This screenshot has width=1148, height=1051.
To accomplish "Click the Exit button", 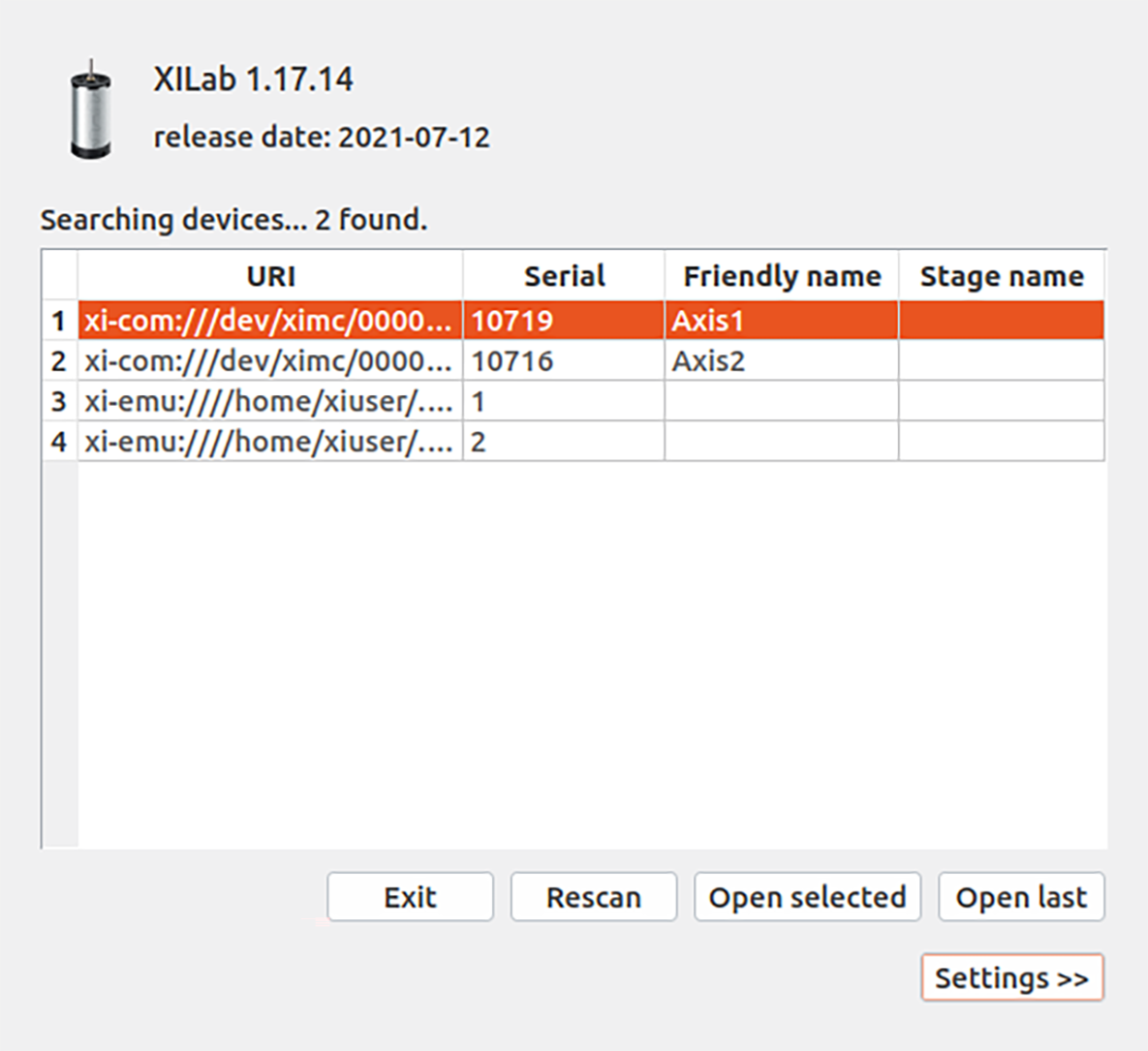I will [410, 897].
